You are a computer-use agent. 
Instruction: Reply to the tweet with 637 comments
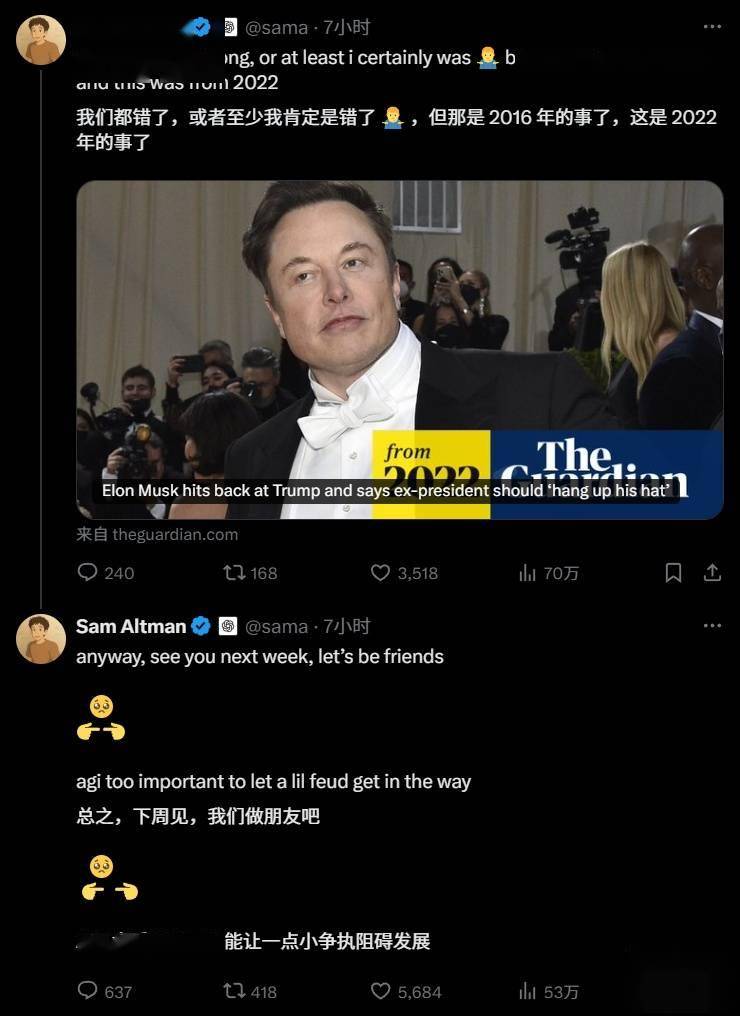tap(105, 991)
